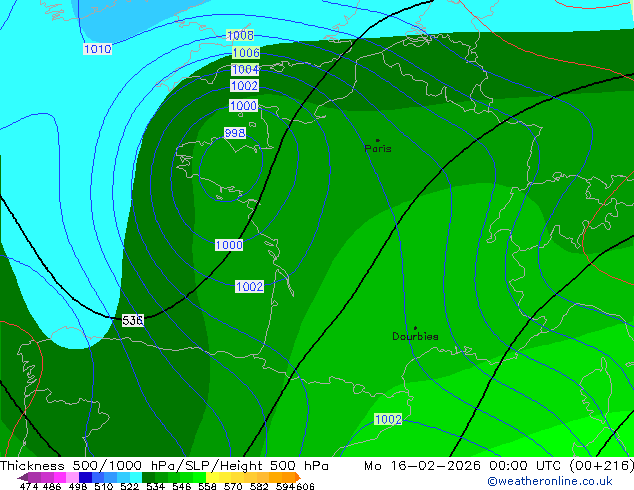Click the 1002 label south of Dourbies
Viewport: 634px width, 490px height.
[388, 419]
